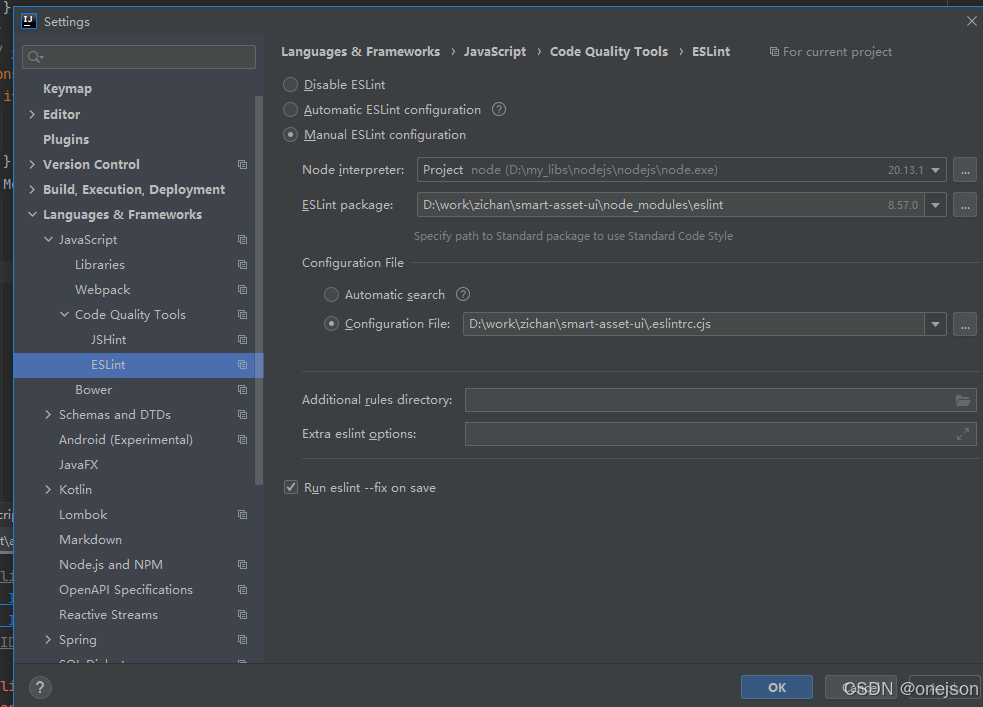Viewport: 983px width, 707px height.
Task: Open the ESLint package dropdown arrow
Action: [935, 205]
